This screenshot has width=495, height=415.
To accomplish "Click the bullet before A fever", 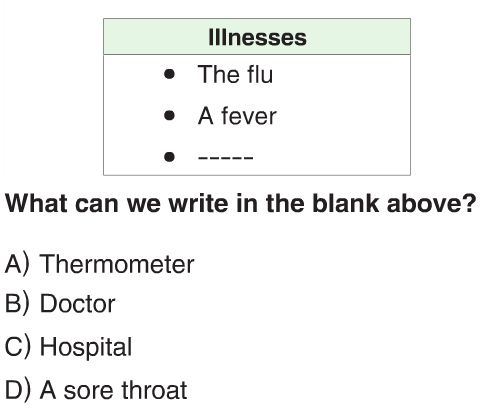I will coord(169,116).
